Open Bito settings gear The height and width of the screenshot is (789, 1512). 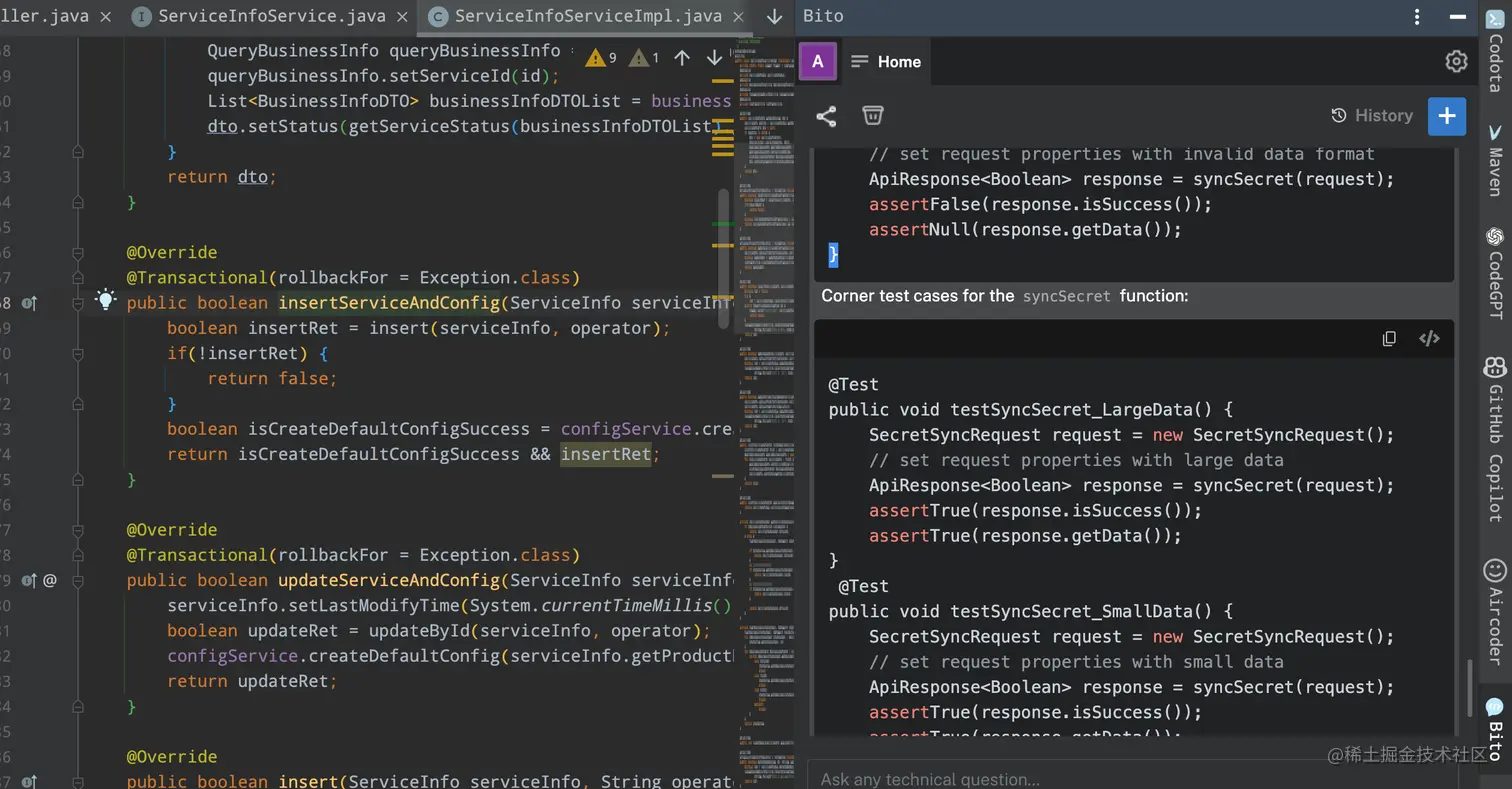click(1456, 61)
